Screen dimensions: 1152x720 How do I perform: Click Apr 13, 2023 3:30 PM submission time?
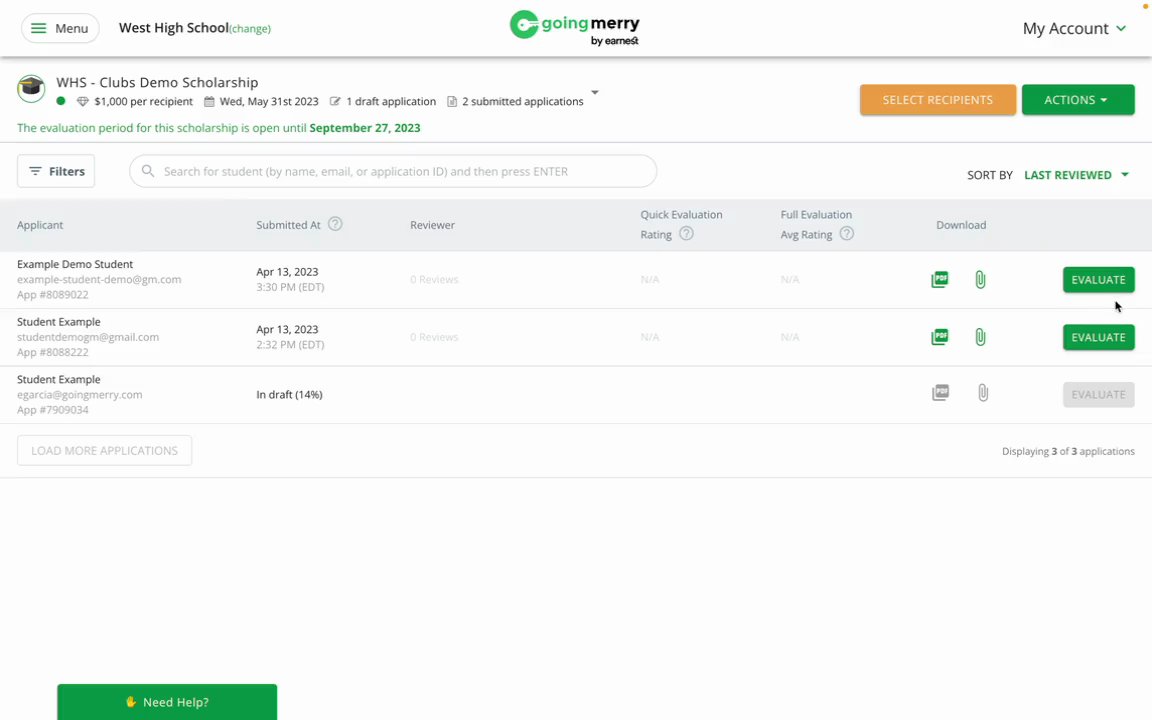click(290, 279)
